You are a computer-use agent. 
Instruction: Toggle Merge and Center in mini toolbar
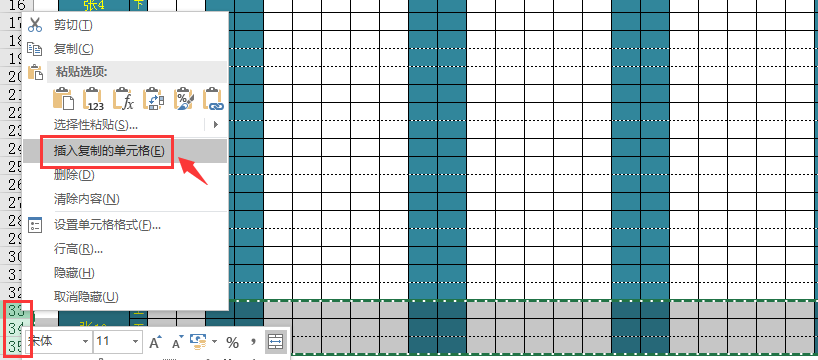(x=275, y=342)
